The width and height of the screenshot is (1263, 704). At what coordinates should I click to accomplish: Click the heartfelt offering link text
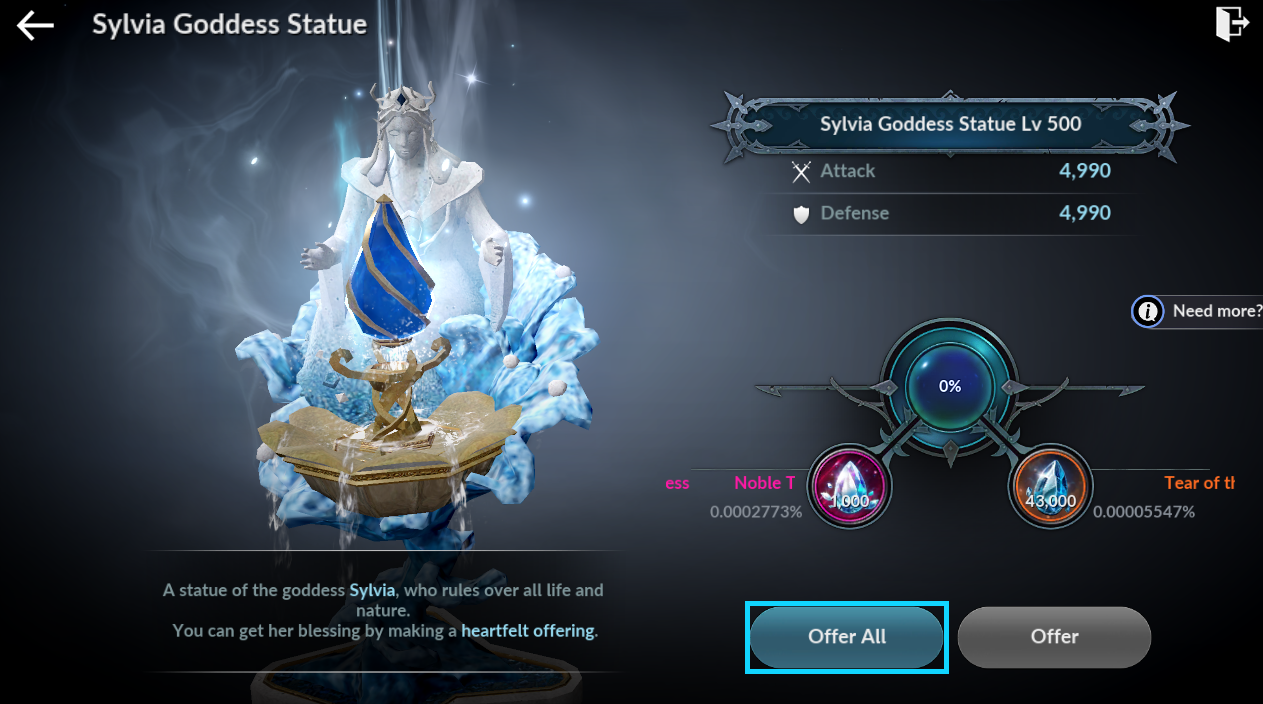tap(527, 631)
